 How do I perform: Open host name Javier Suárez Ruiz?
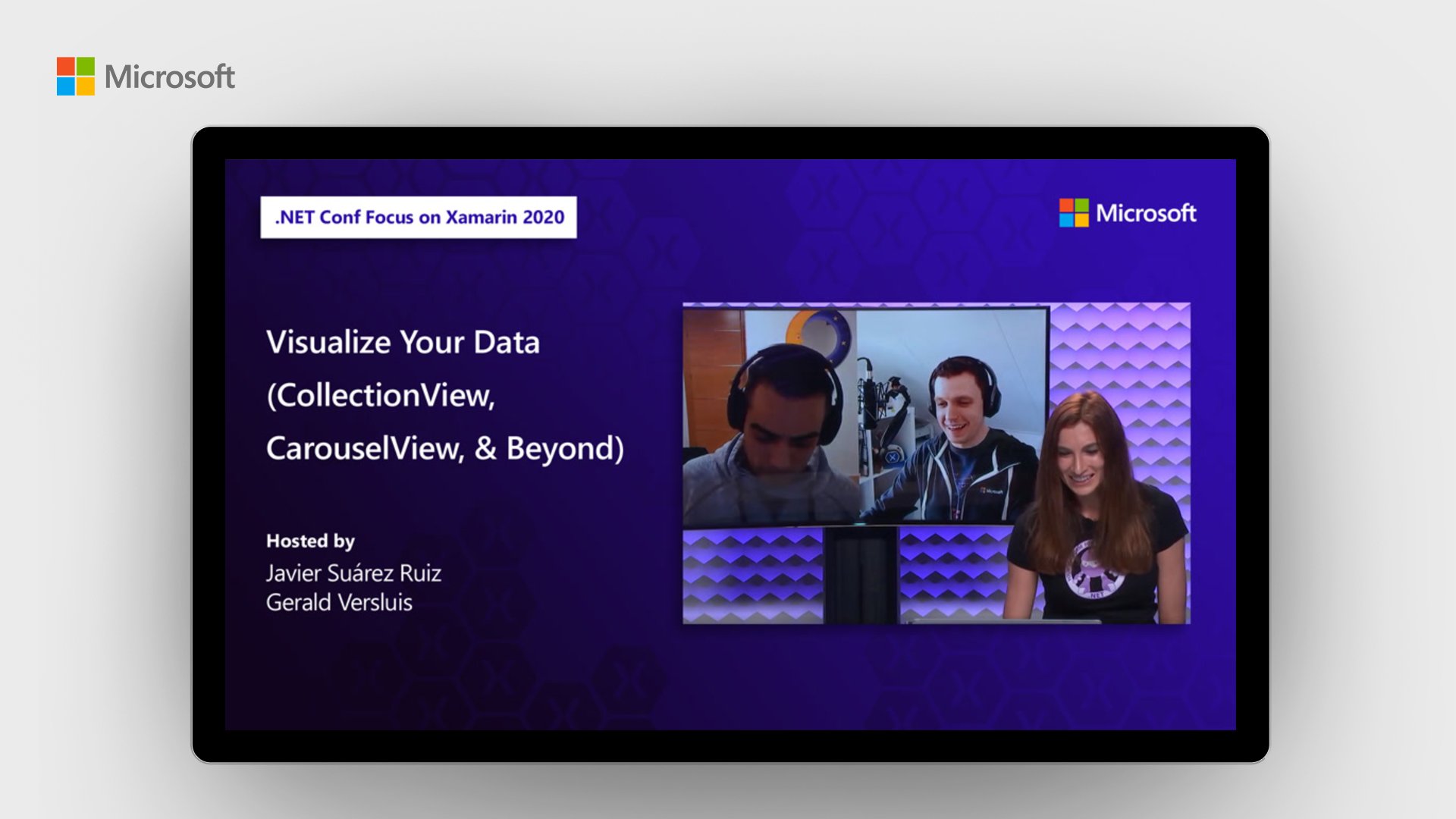[x=353, y=573]
